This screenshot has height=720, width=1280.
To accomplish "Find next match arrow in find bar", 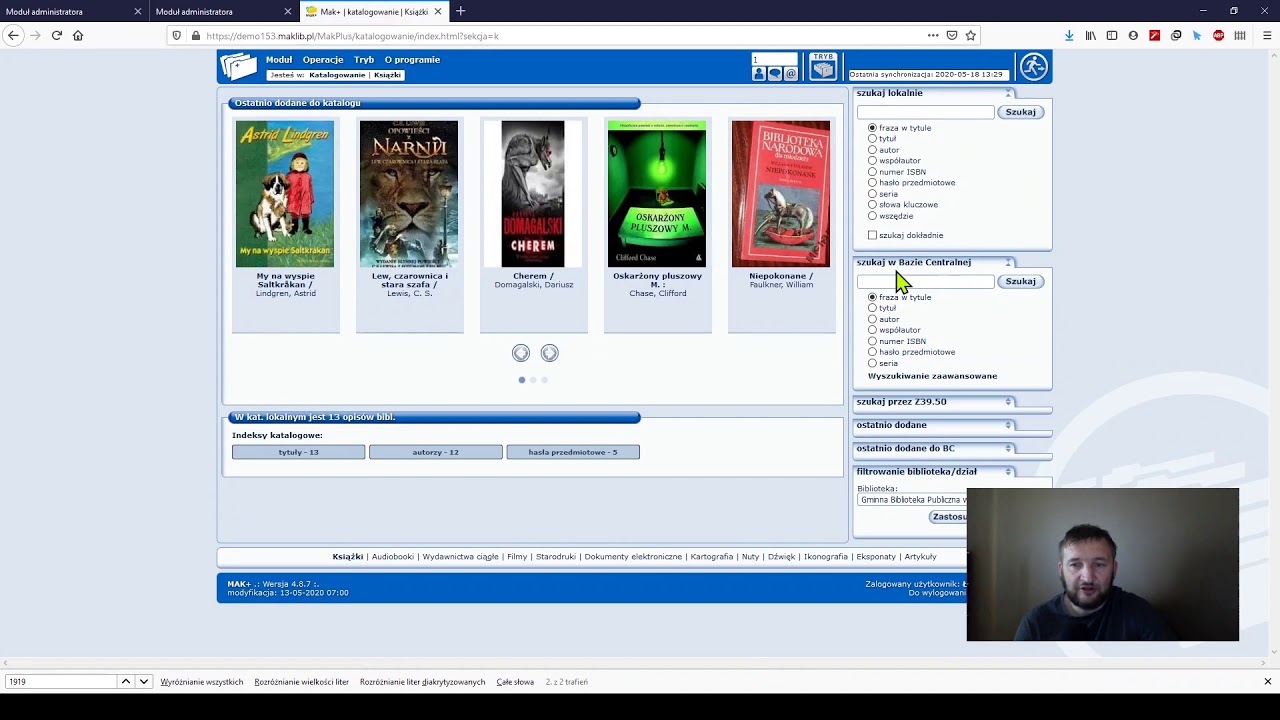I will (143, 681).
